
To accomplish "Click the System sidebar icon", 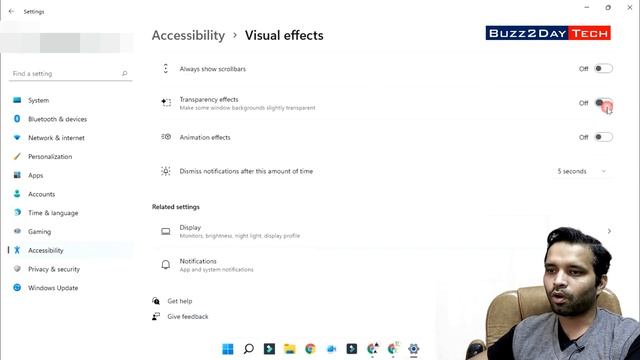I will 17,100.
